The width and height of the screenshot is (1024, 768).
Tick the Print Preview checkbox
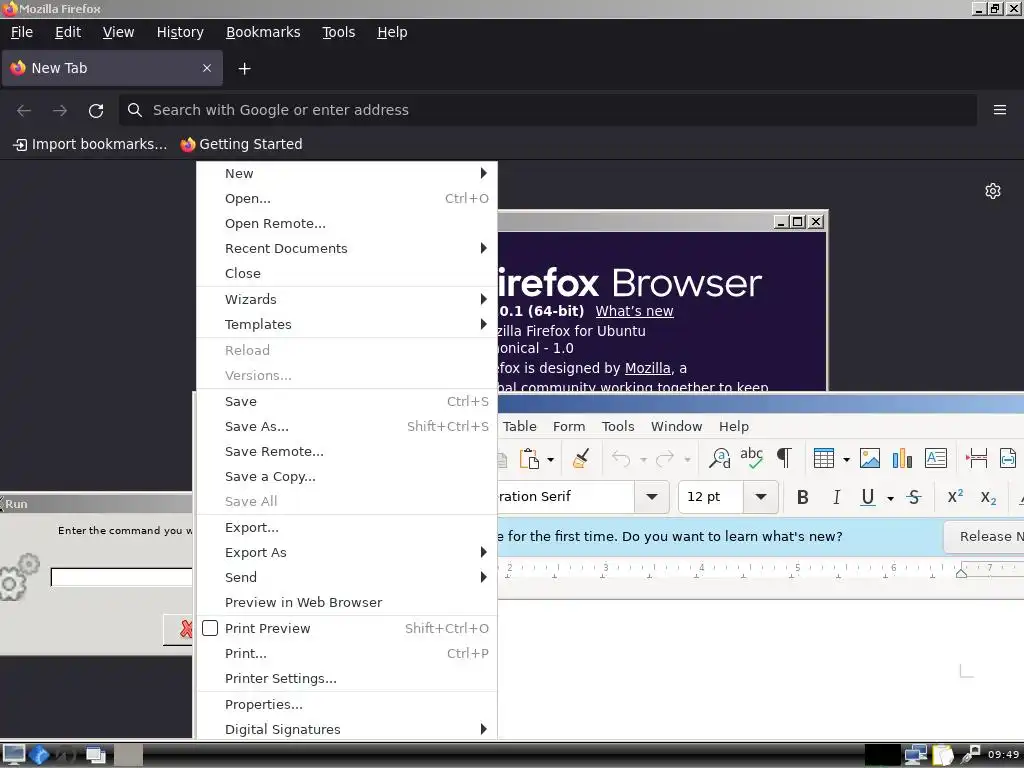(210, 628)
